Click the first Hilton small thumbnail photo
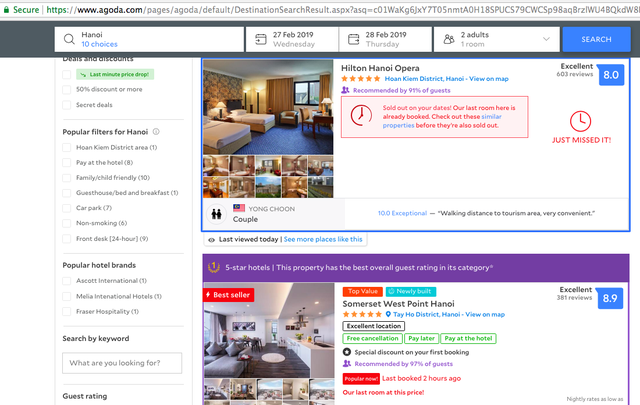 tap(216, 165)
